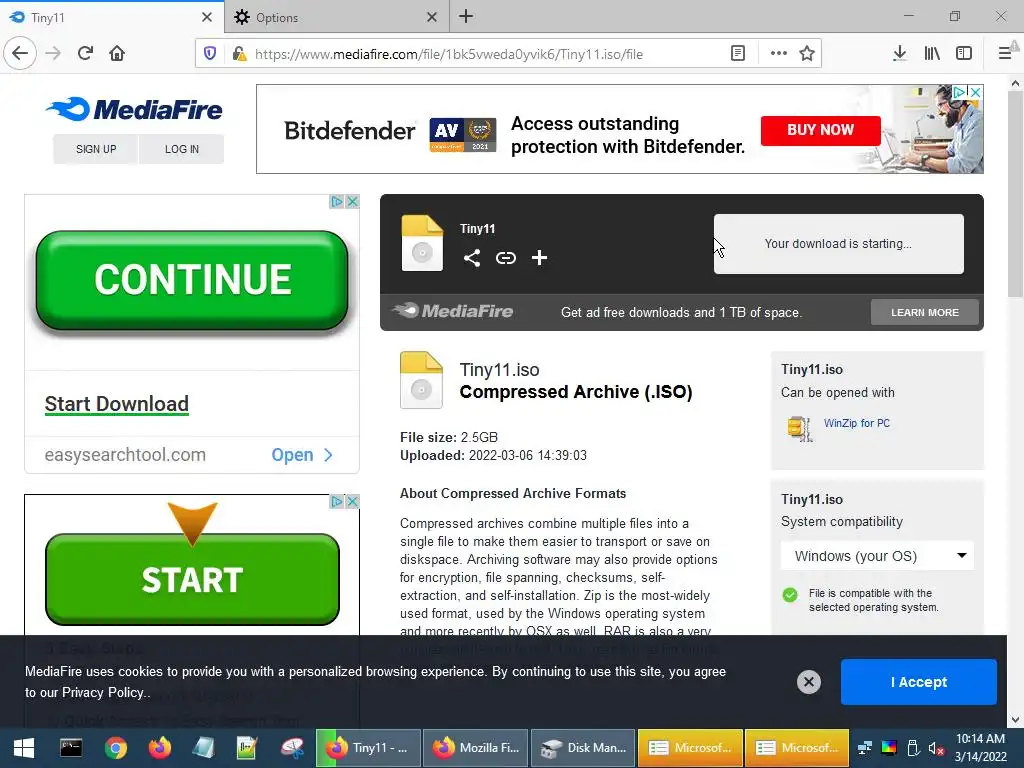Click LEARN MORE about ad free downloads
This screenshot has height=768, width=1024.
pos(925,312)
